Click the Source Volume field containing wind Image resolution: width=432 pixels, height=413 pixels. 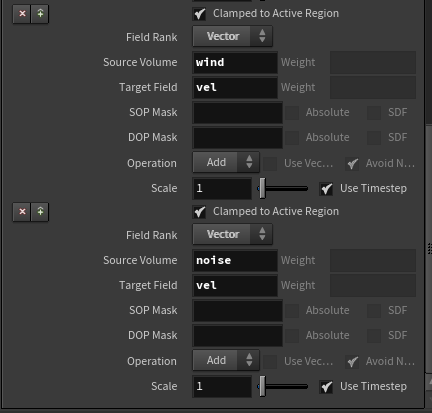point(235,62)
